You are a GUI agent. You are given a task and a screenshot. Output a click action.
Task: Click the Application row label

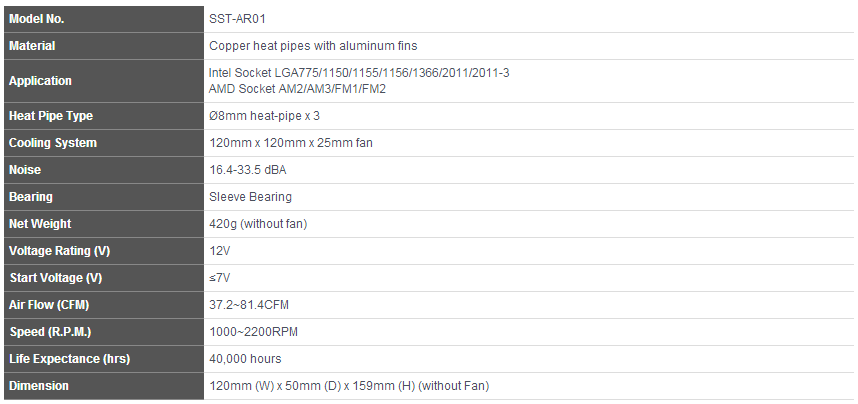point(104,80)
